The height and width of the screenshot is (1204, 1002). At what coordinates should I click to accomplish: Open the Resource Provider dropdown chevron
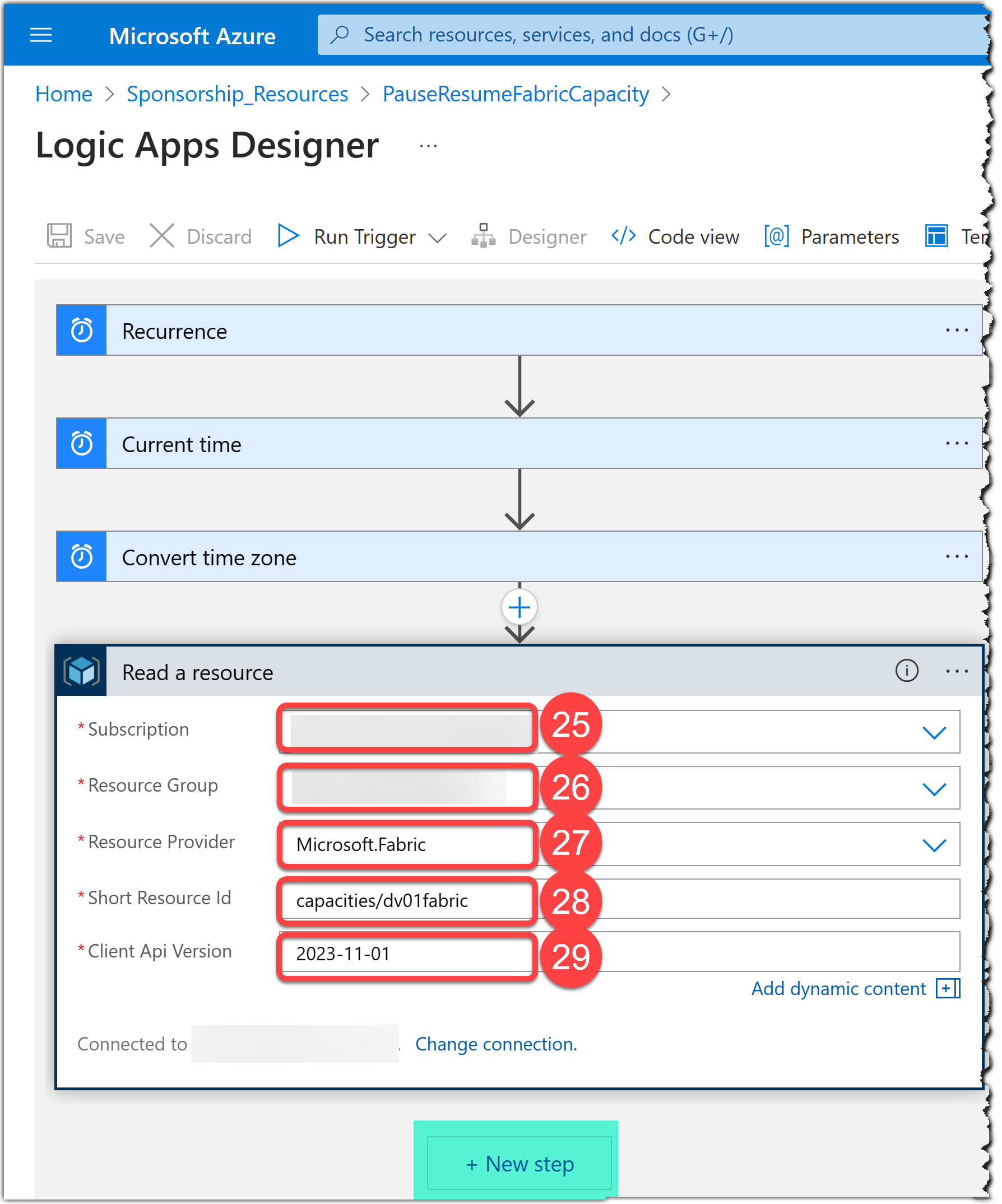click(x=934, y=845)
